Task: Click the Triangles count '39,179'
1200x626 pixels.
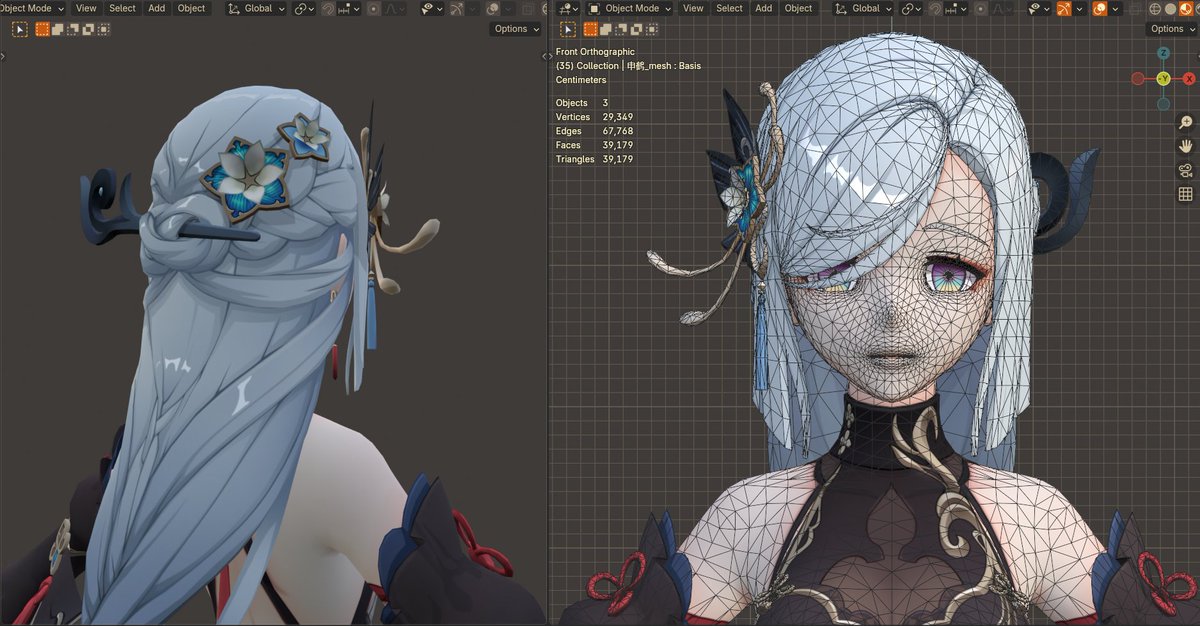Action: point(617,159)
